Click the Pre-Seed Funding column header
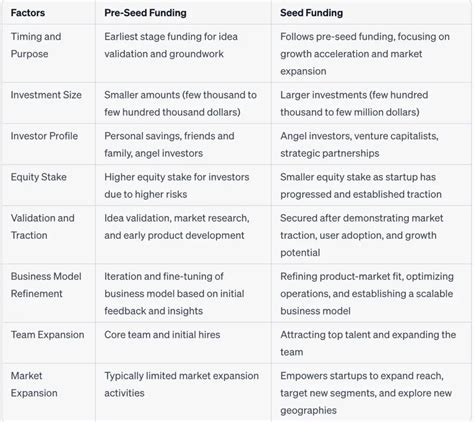 coord(145,13)
